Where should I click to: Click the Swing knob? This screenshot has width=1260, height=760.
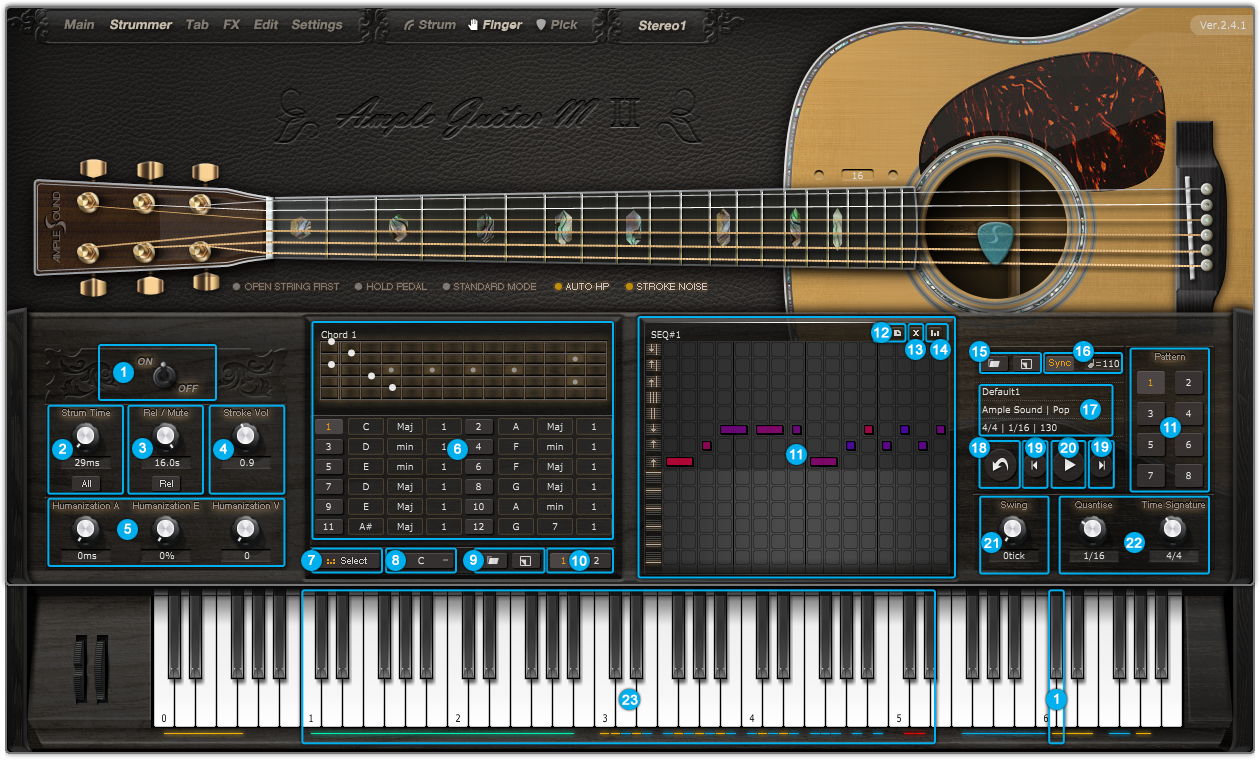tap(1014, 528)
